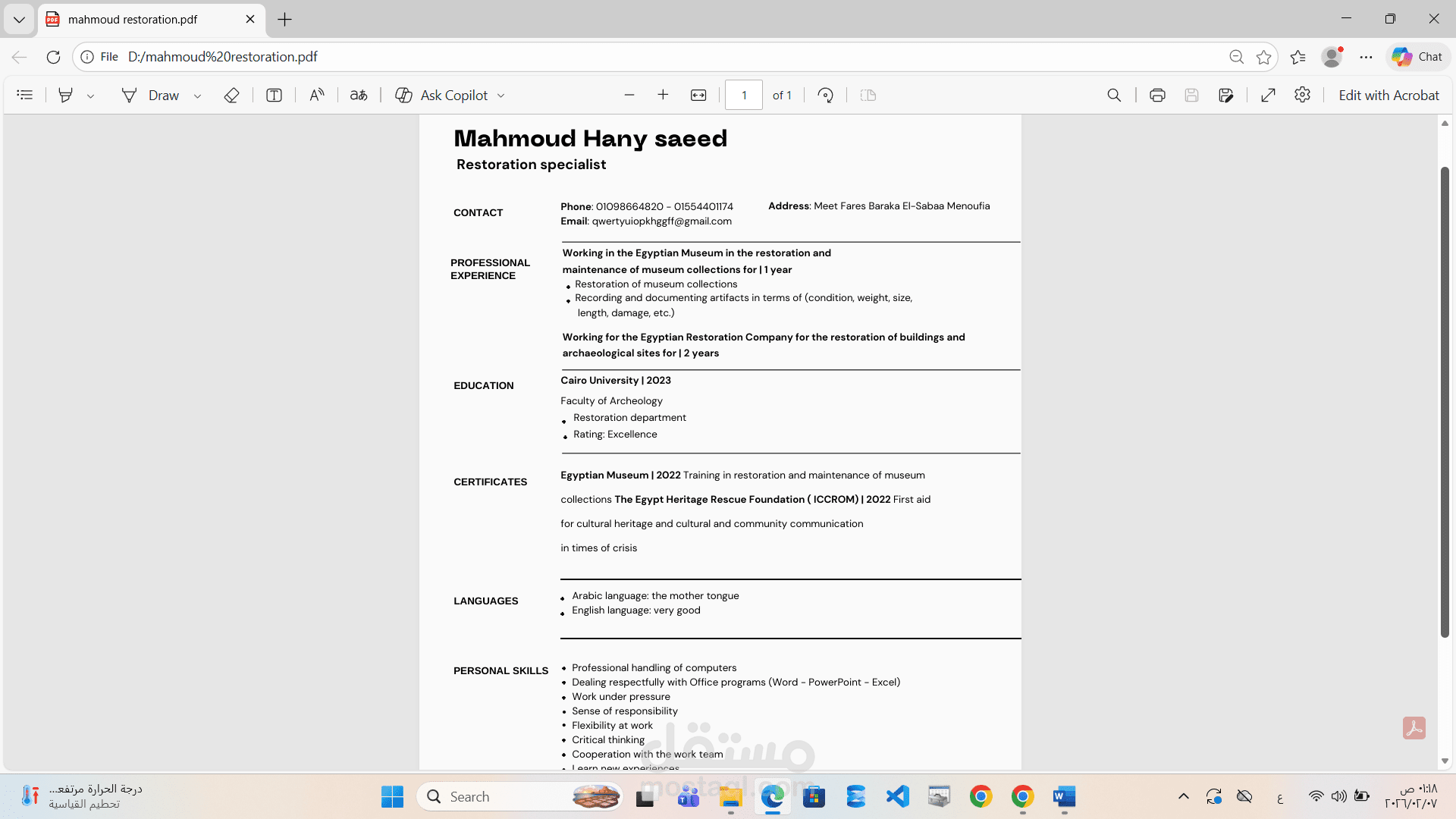This screenshot has width=1456, height=819.
Task: Open the tab search chevron menu
Action: pyautogui.click(x=19, y=19)
